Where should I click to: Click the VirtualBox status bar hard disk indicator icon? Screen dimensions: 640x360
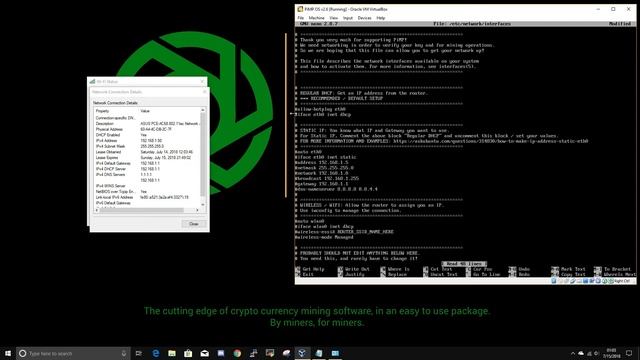click(554, 281)
